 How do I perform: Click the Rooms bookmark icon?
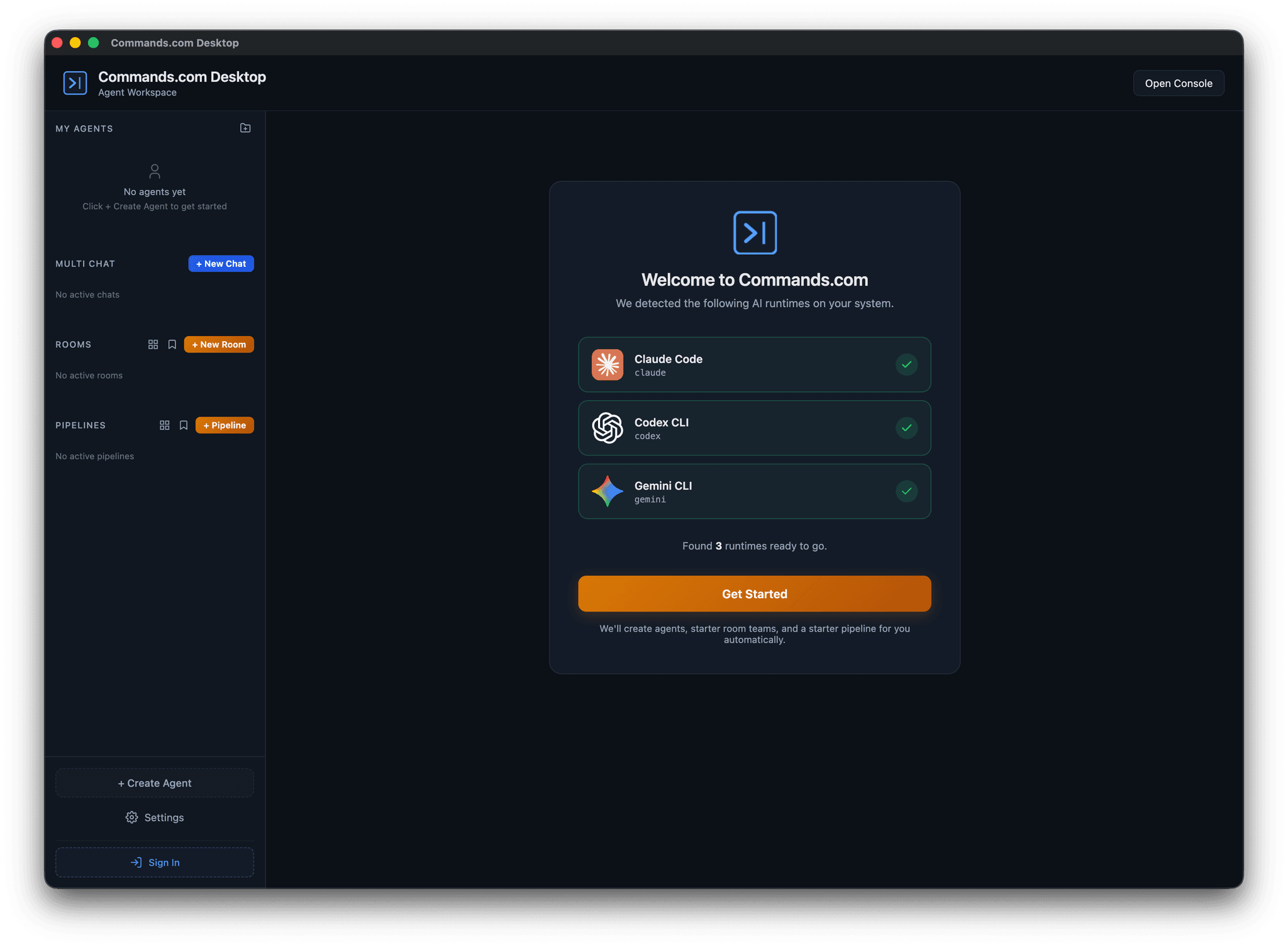tap(172, 345)
